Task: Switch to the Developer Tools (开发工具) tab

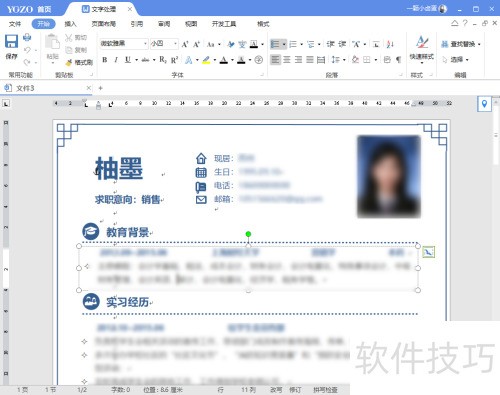Action: point(224,24)
